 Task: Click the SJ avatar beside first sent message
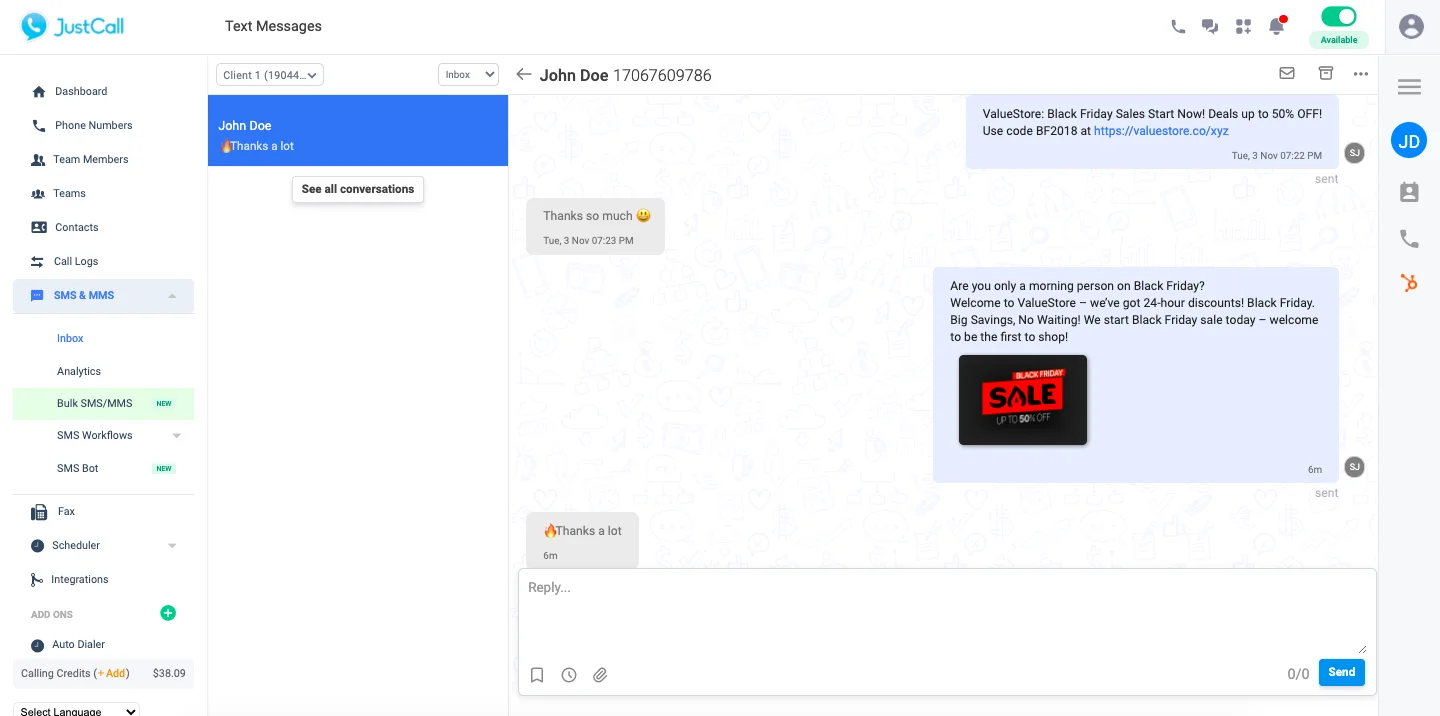click(1354, 153)
